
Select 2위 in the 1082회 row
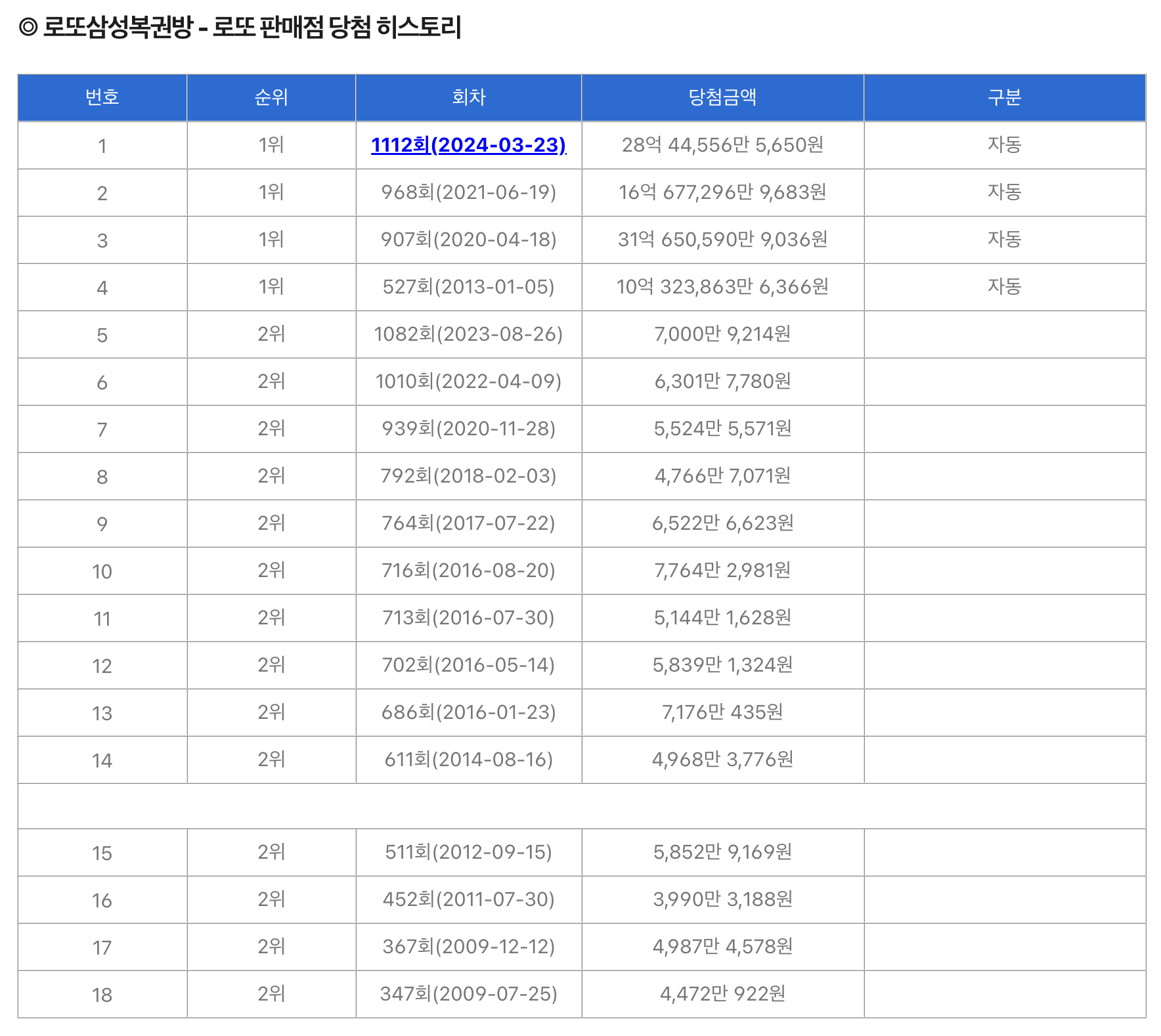tap(271, 334)
